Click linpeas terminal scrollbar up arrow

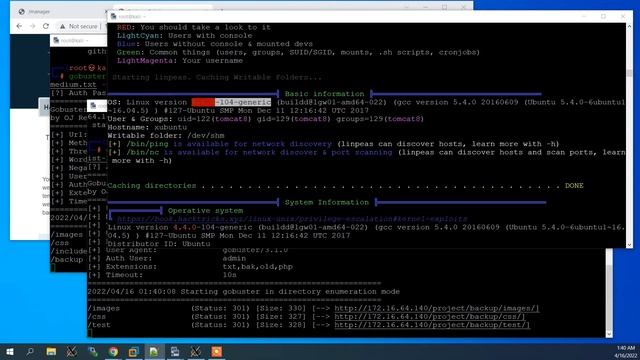629,27
